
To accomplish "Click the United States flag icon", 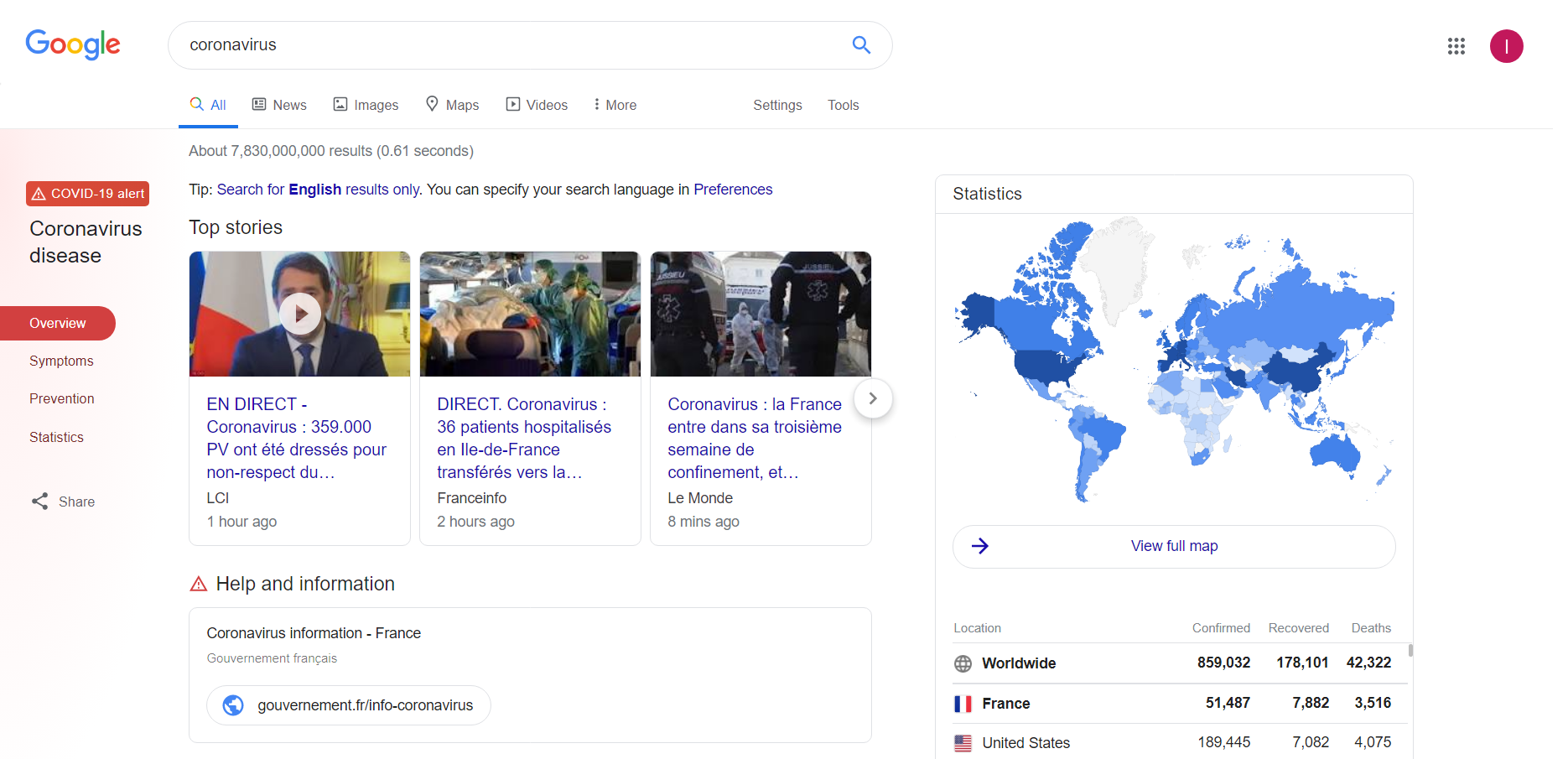I will pos(963,743).
